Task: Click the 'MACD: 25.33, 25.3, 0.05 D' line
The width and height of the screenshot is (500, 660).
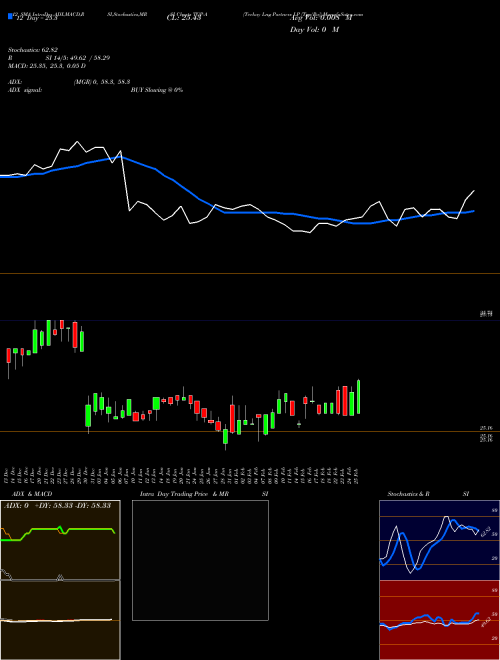Action: click(x=47, y=66)
